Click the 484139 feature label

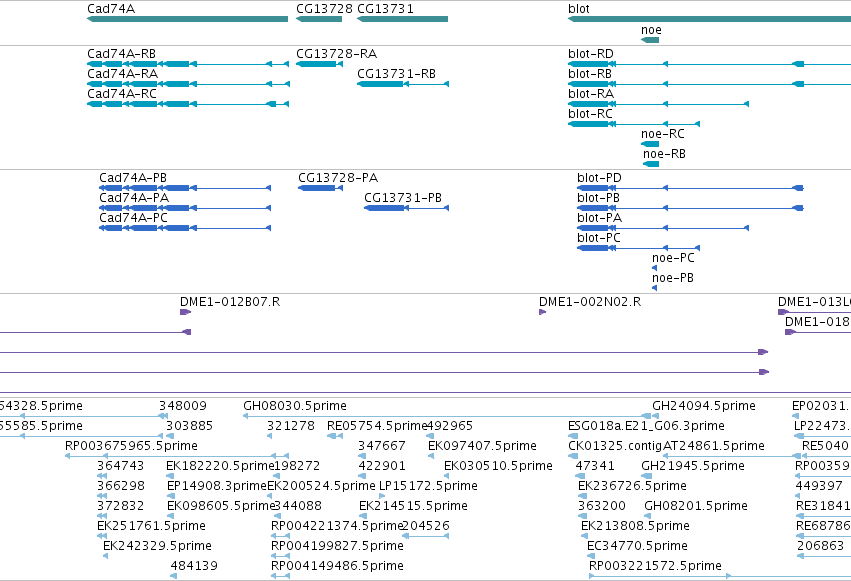[x=194, y=567]
